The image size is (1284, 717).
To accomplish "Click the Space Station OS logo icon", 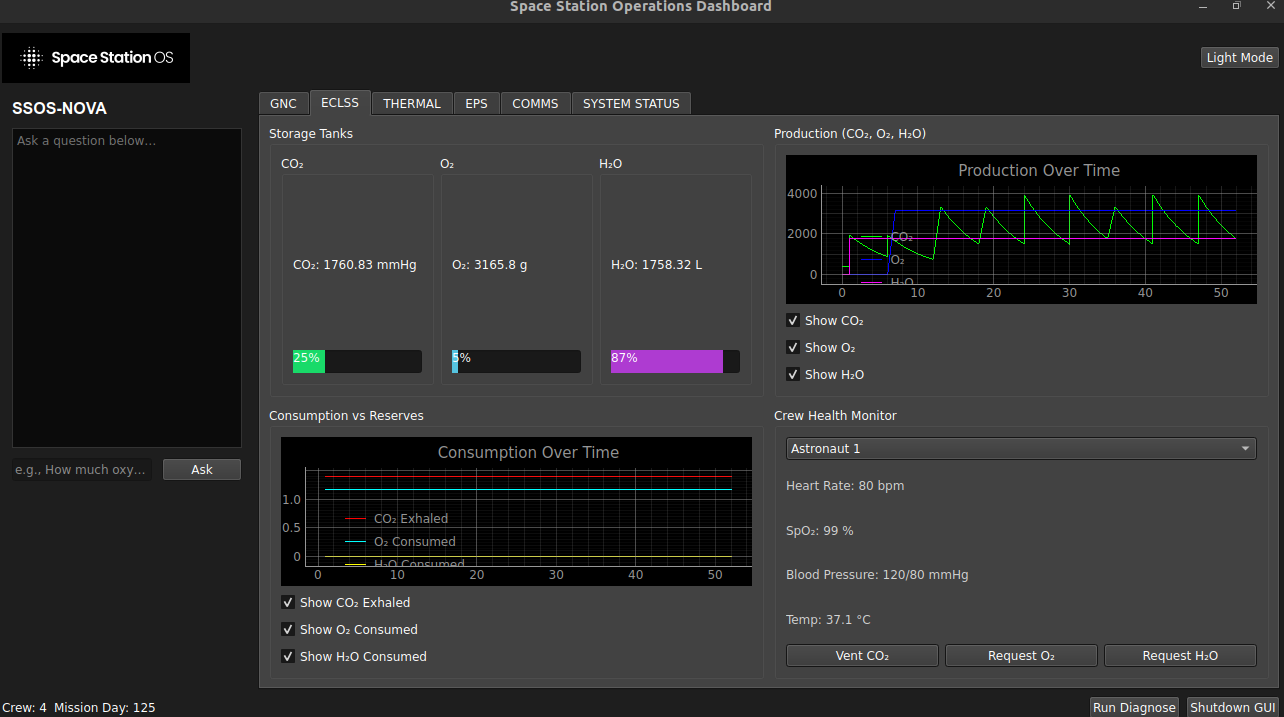I will pyautogui.click(x=31, y=57).
